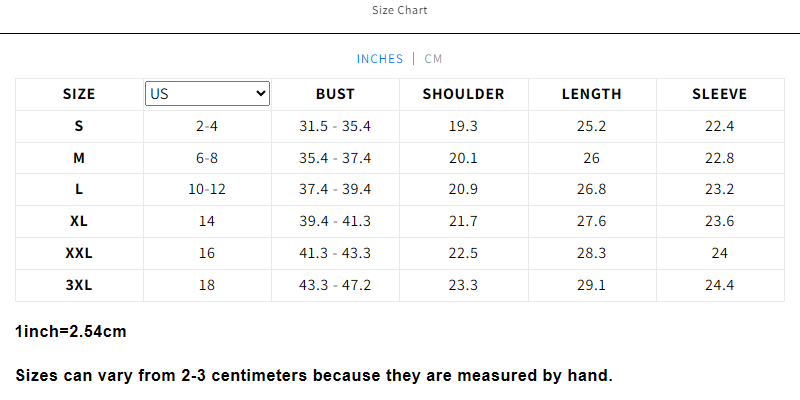Select the M size row label

coord(79,158)
